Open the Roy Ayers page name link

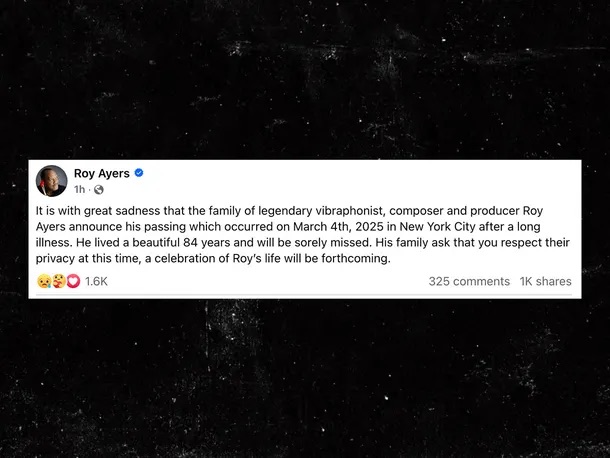click(102, 173)
